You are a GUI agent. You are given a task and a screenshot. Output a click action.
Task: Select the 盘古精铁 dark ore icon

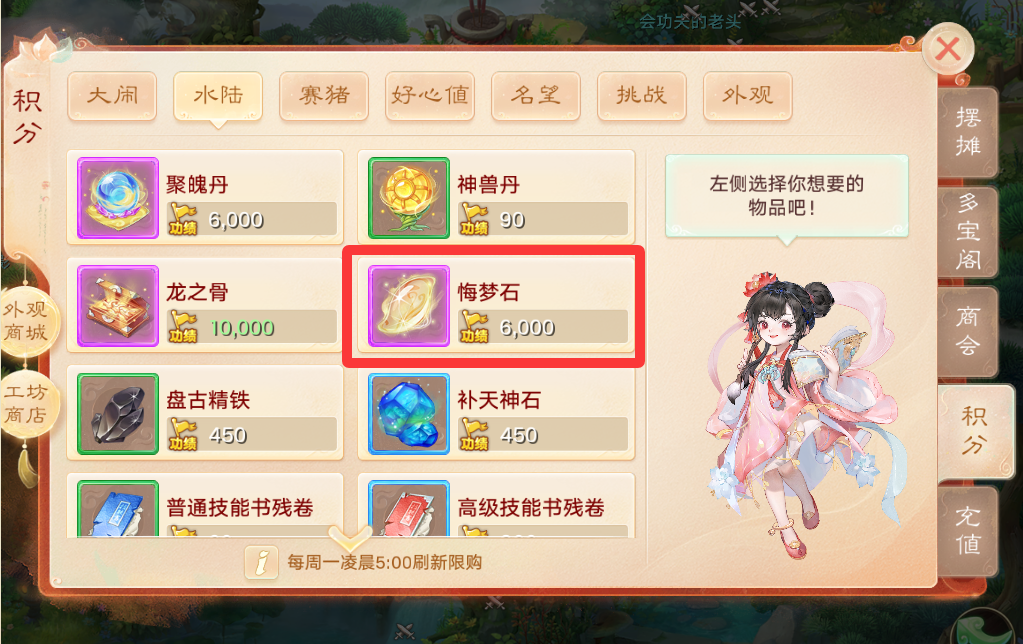tap(118, 414)
